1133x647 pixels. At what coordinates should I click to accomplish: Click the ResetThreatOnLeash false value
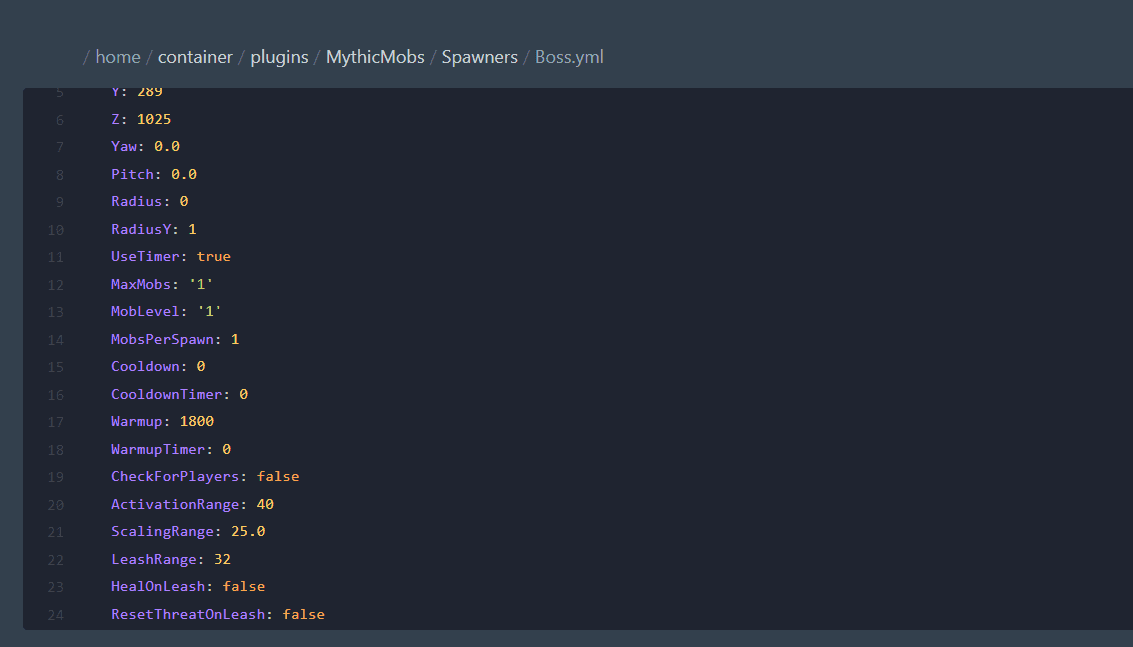pyautogui.click(x=304, y=614)
